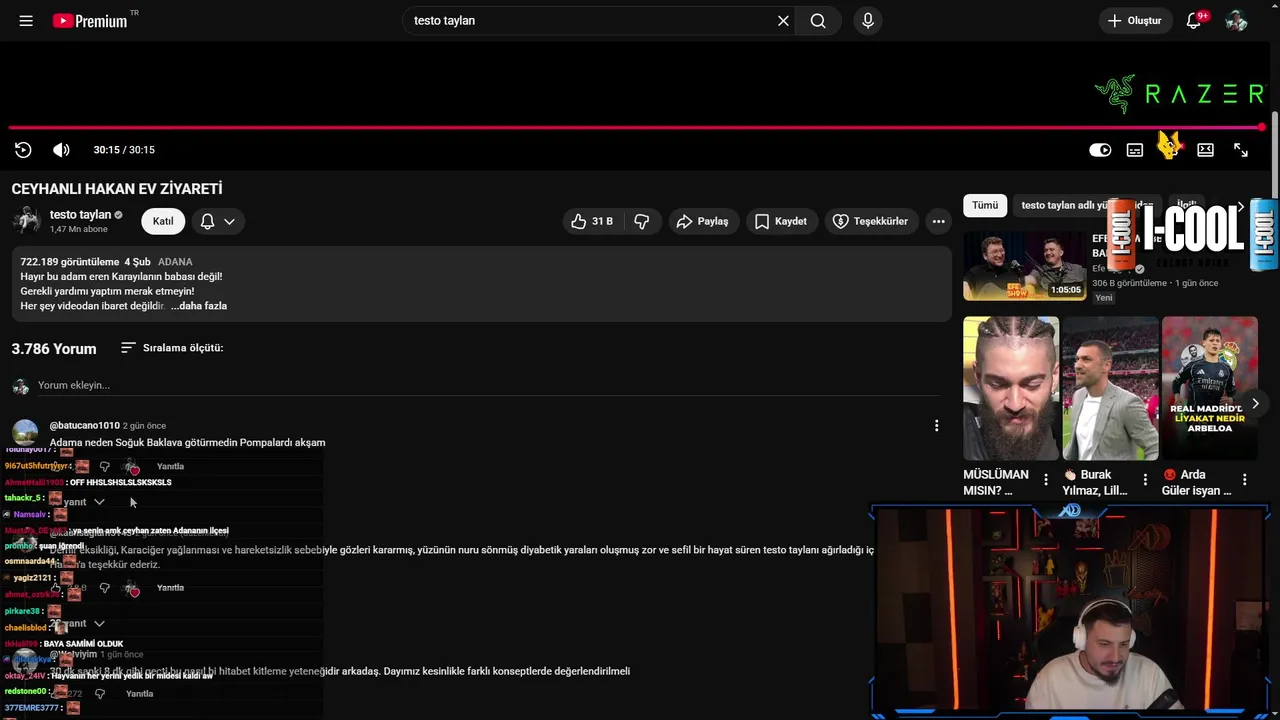Screen dimensions: 1280x720
Task: Reply to Welviyim comment with Yanıtla
Action: point(140,694)
